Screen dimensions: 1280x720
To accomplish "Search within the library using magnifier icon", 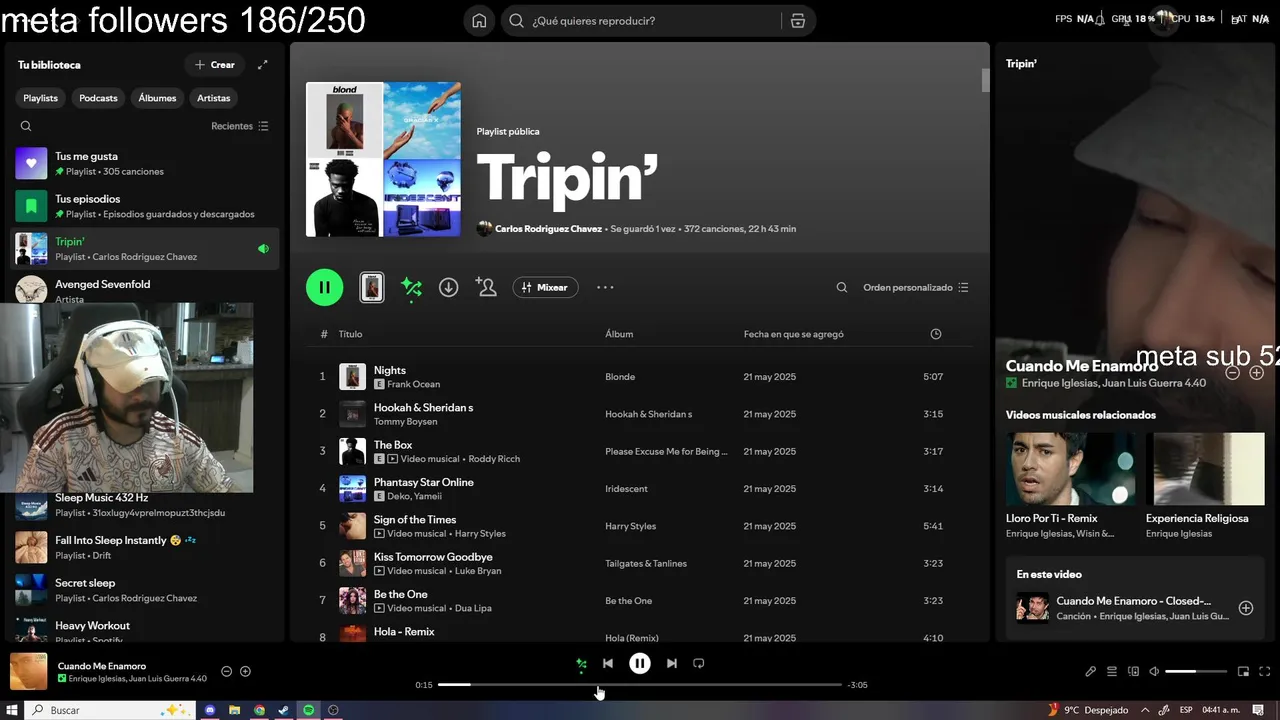I will click(x=26, y=126).
